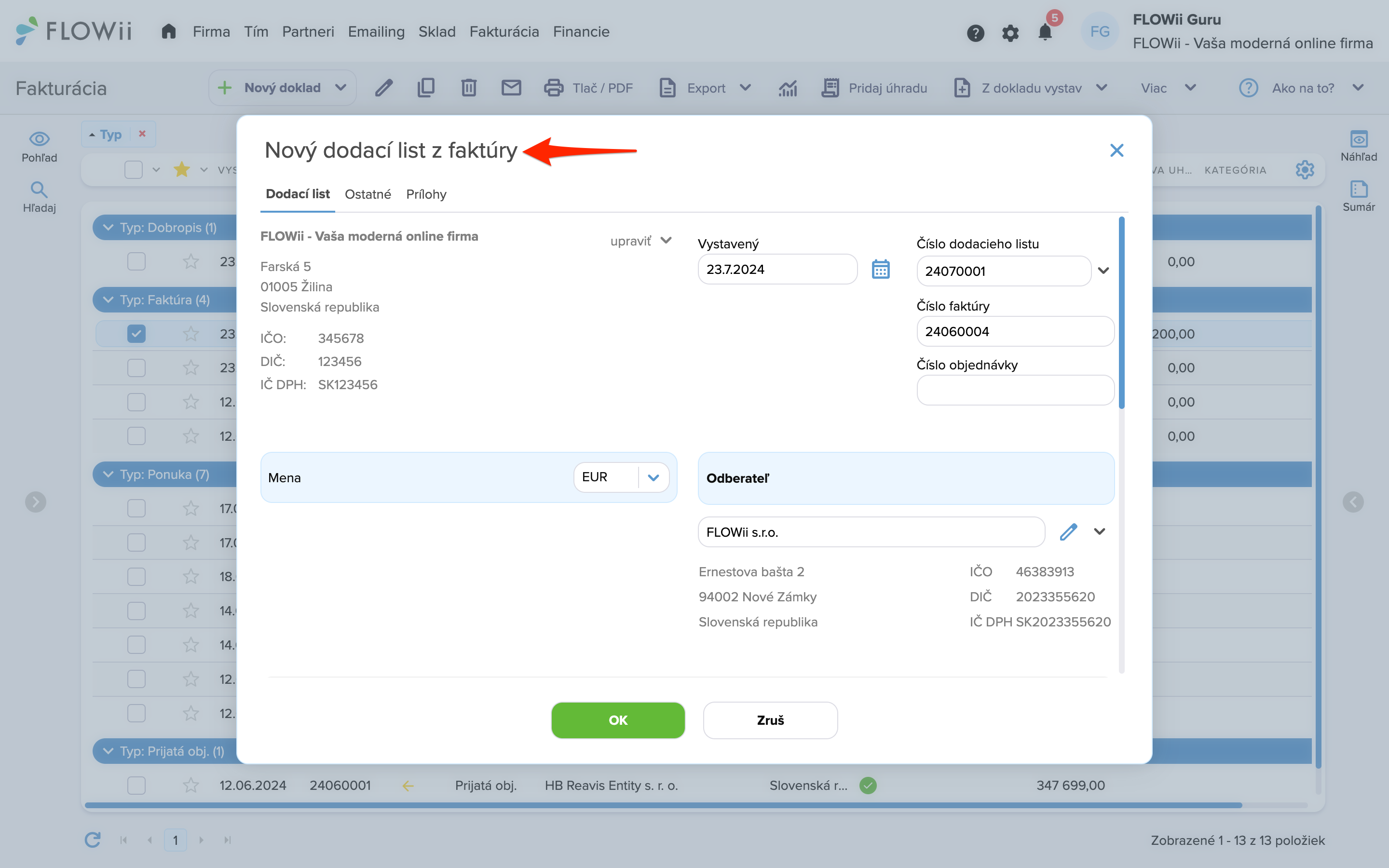
Task: Open the help question mark icon
Action: click(x=975, y=33)
